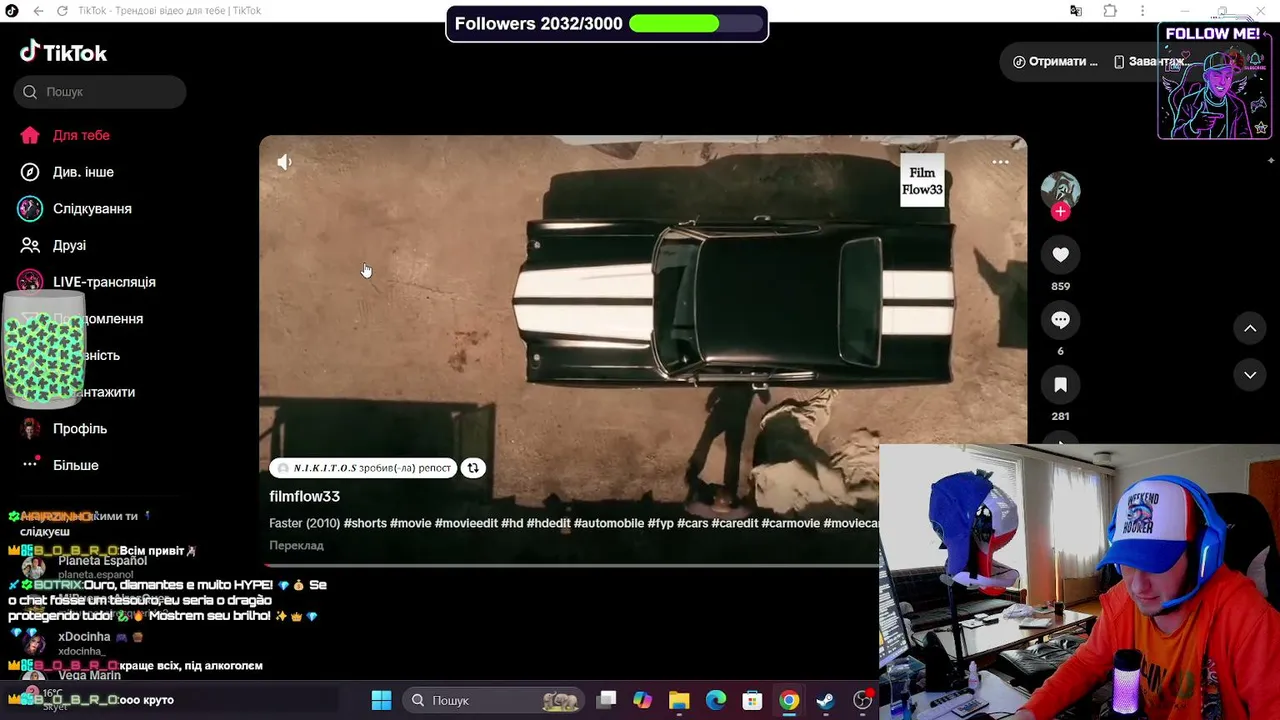Click the #fyp hashtag
This screenshot has height=720, width=1280.
[660, 523]
